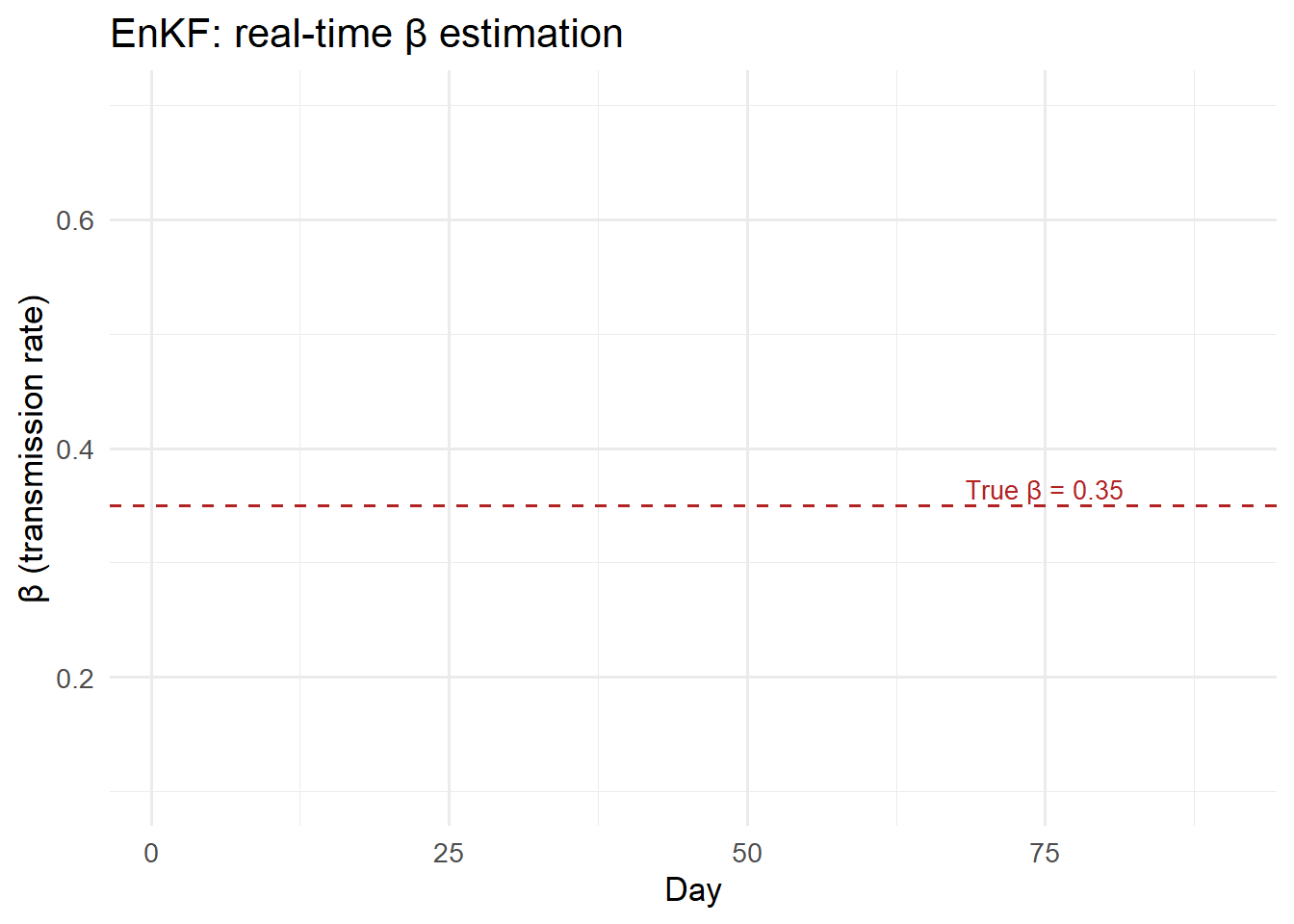Click the 0.2 y-axis tick label
Image resolution: width=1294 pixels, height=924 pixels.
[x=75, y=679]
